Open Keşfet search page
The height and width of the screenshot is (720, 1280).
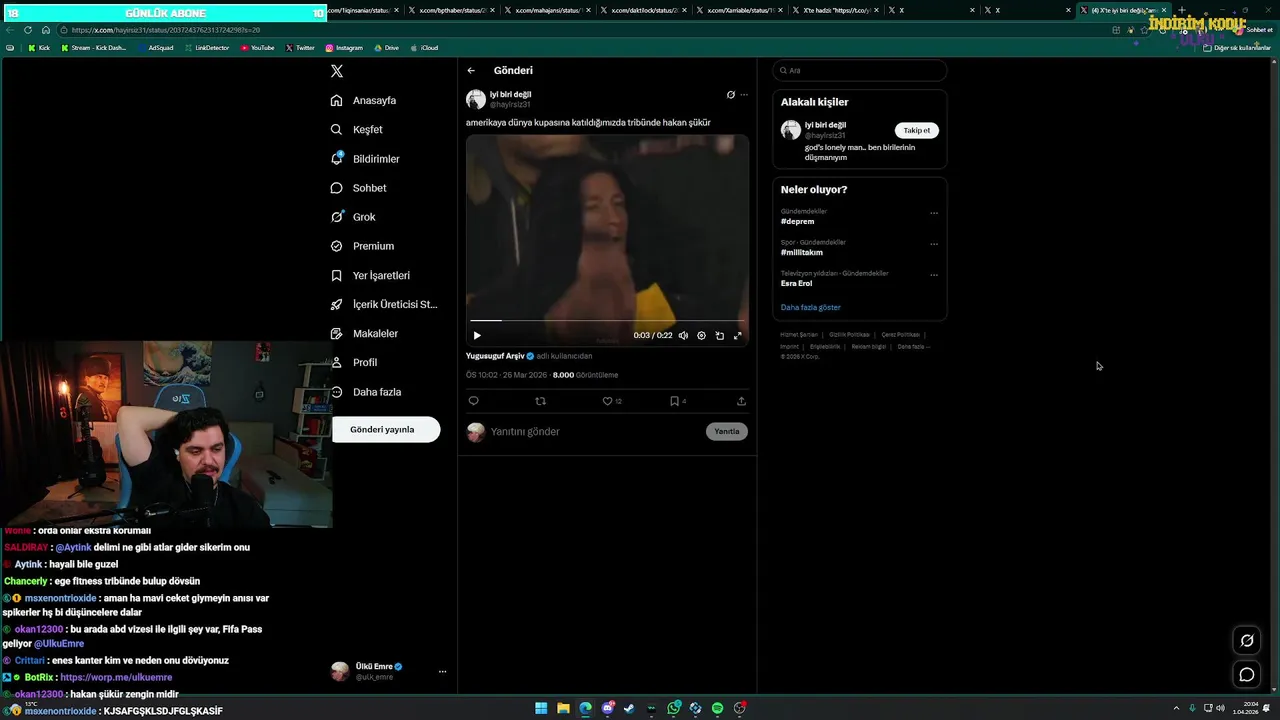click(x=357, y=129)
